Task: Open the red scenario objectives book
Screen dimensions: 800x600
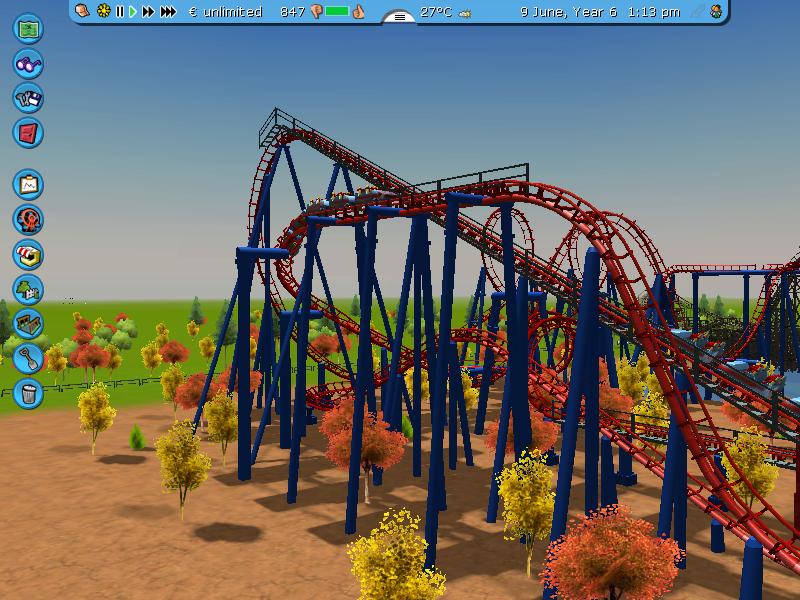Action: click(x=28, y=133)
